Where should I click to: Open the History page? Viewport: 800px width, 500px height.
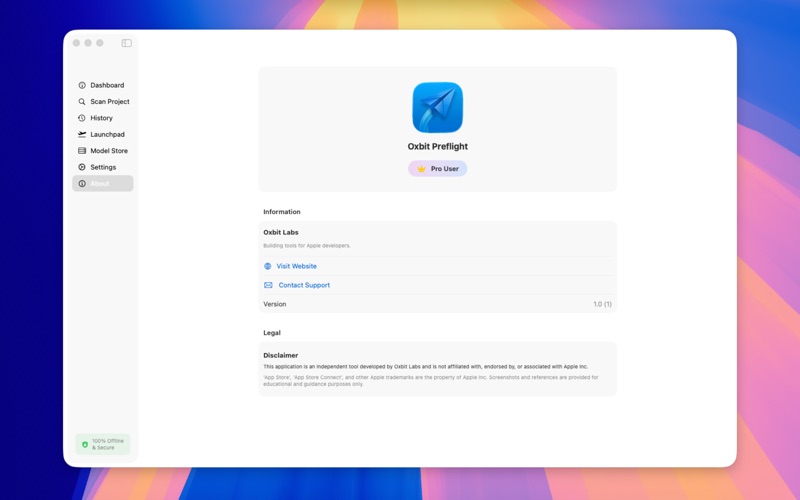[103, 118]
